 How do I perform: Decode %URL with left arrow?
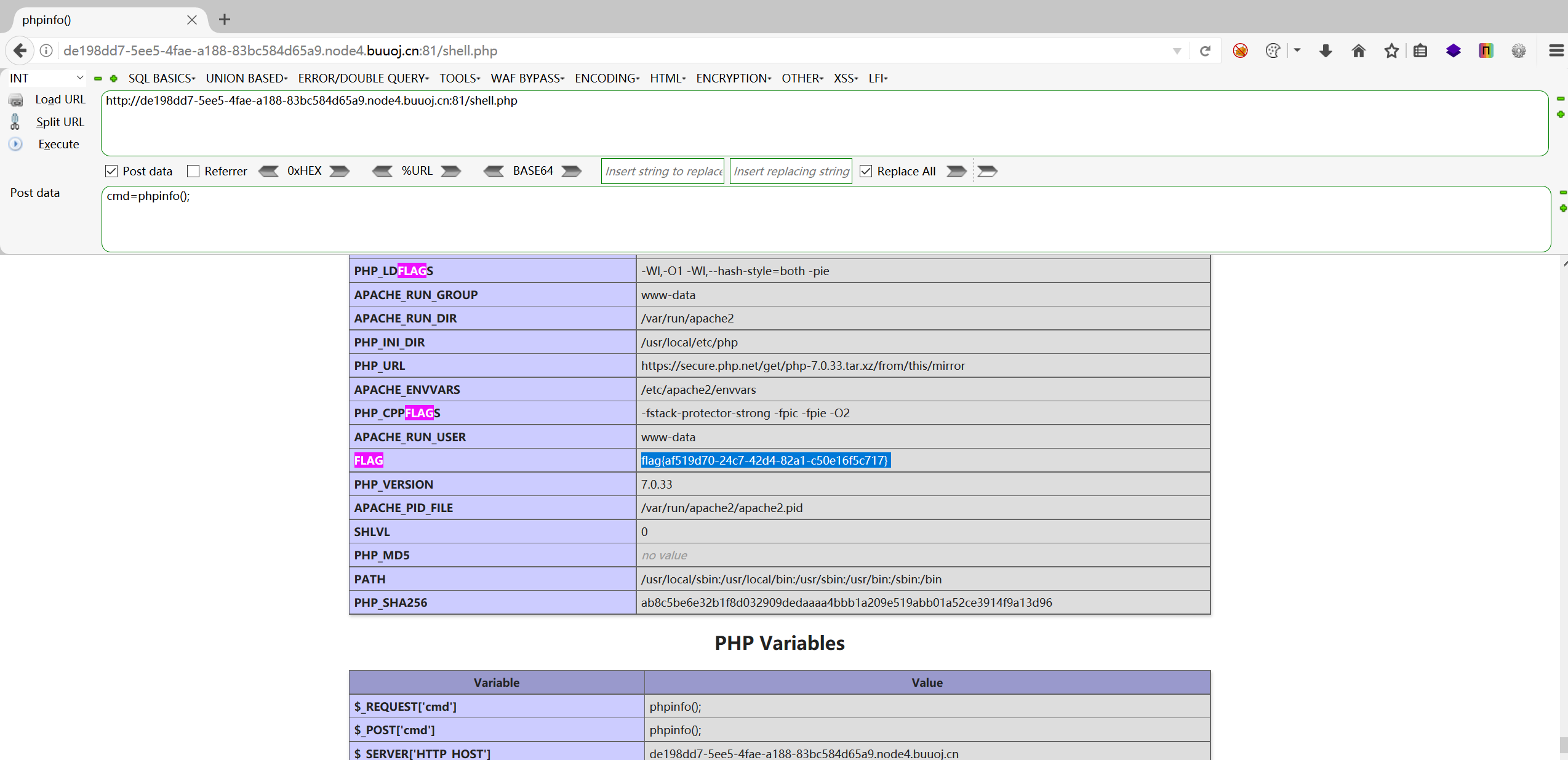pyautogui.click(x=383, y=171)
